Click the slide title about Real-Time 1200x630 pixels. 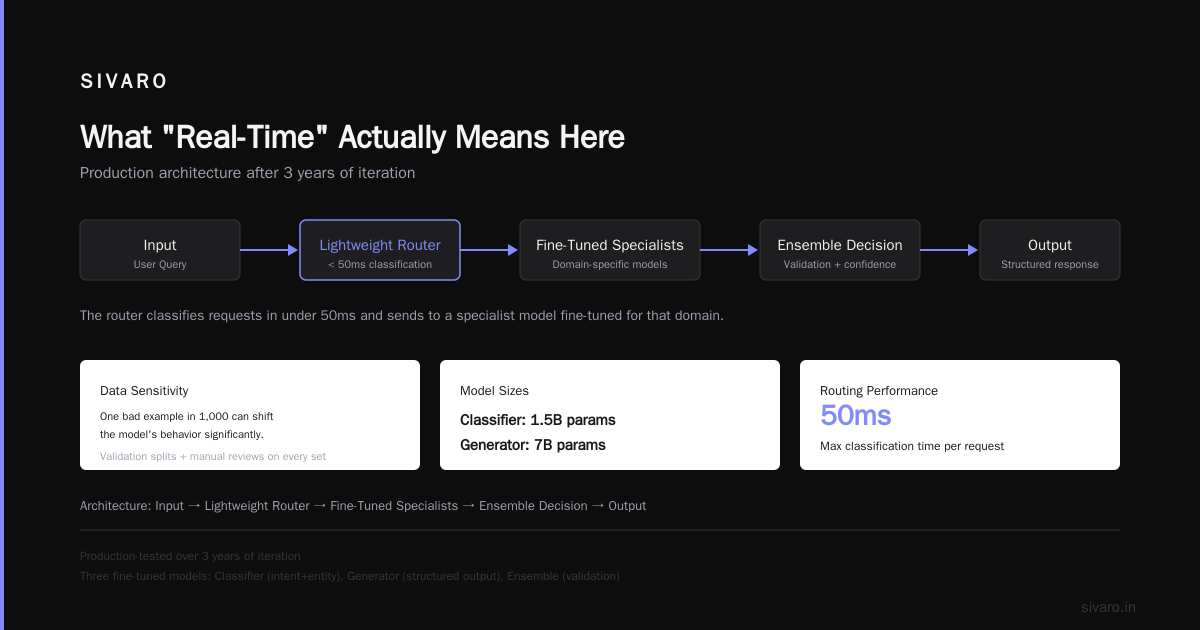[352, 137]
